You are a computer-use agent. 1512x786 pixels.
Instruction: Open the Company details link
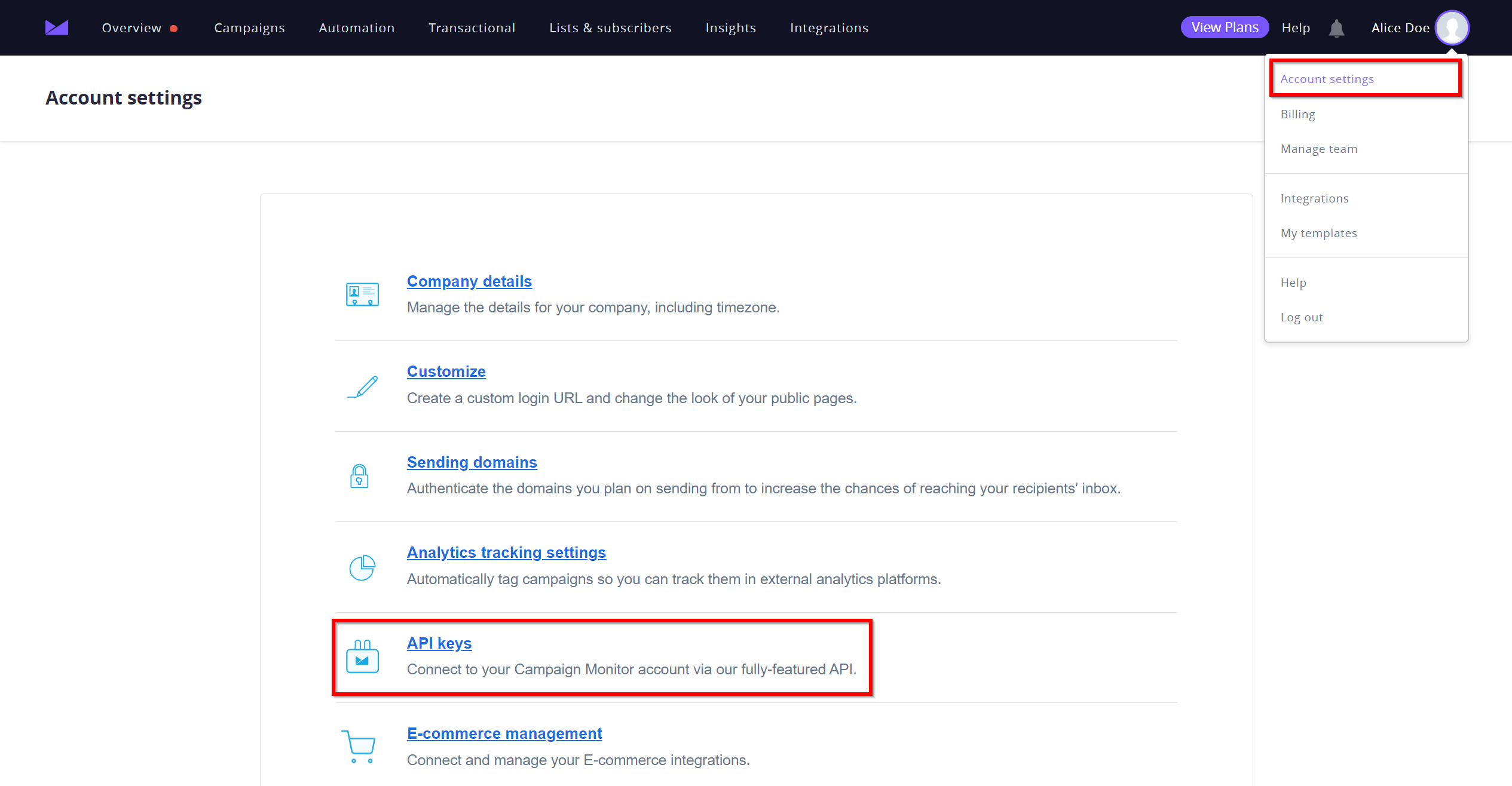(x=469, y=281)
